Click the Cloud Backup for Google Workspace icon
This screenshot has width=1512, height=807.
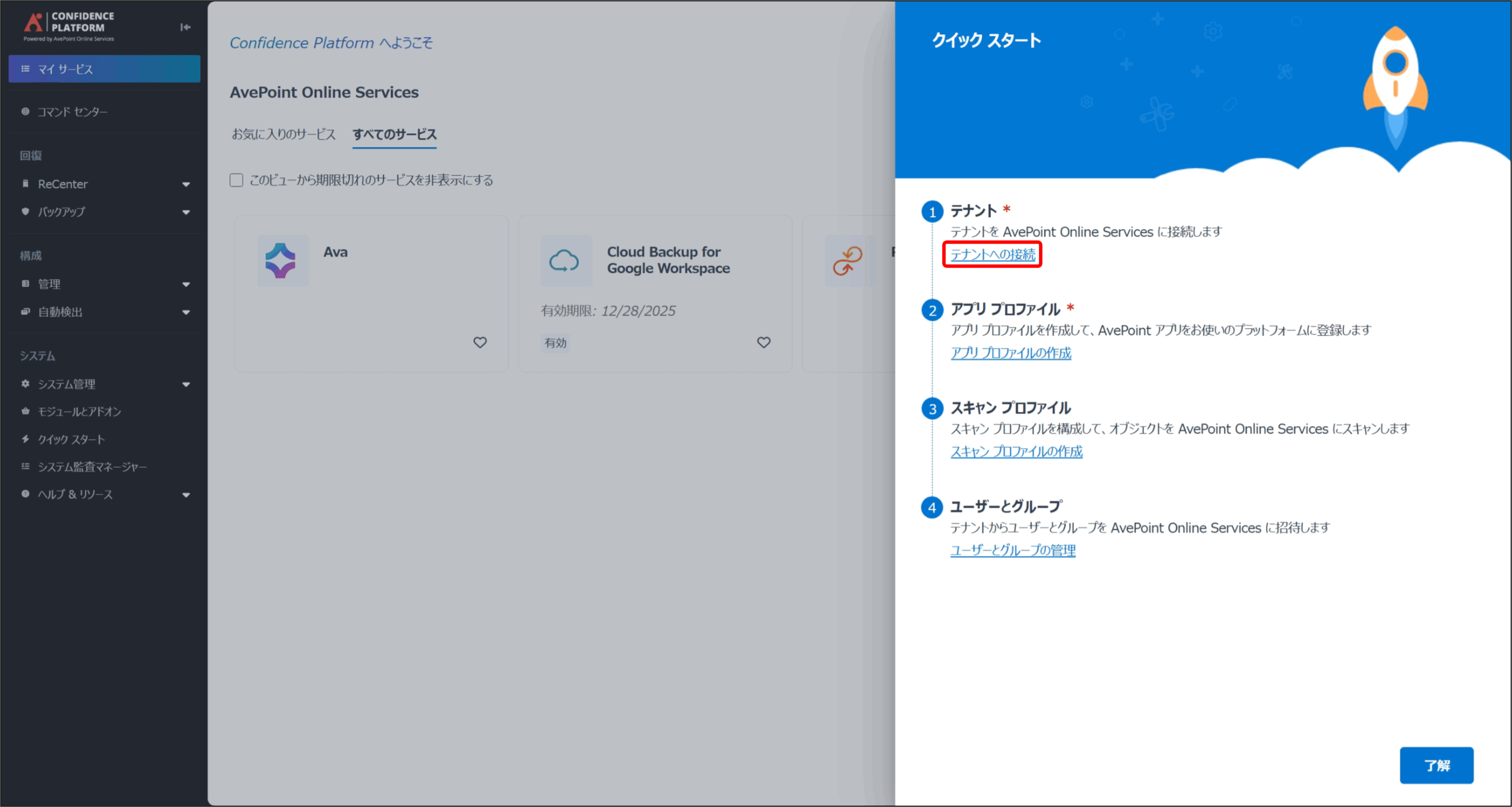click(x=565, y=261)
